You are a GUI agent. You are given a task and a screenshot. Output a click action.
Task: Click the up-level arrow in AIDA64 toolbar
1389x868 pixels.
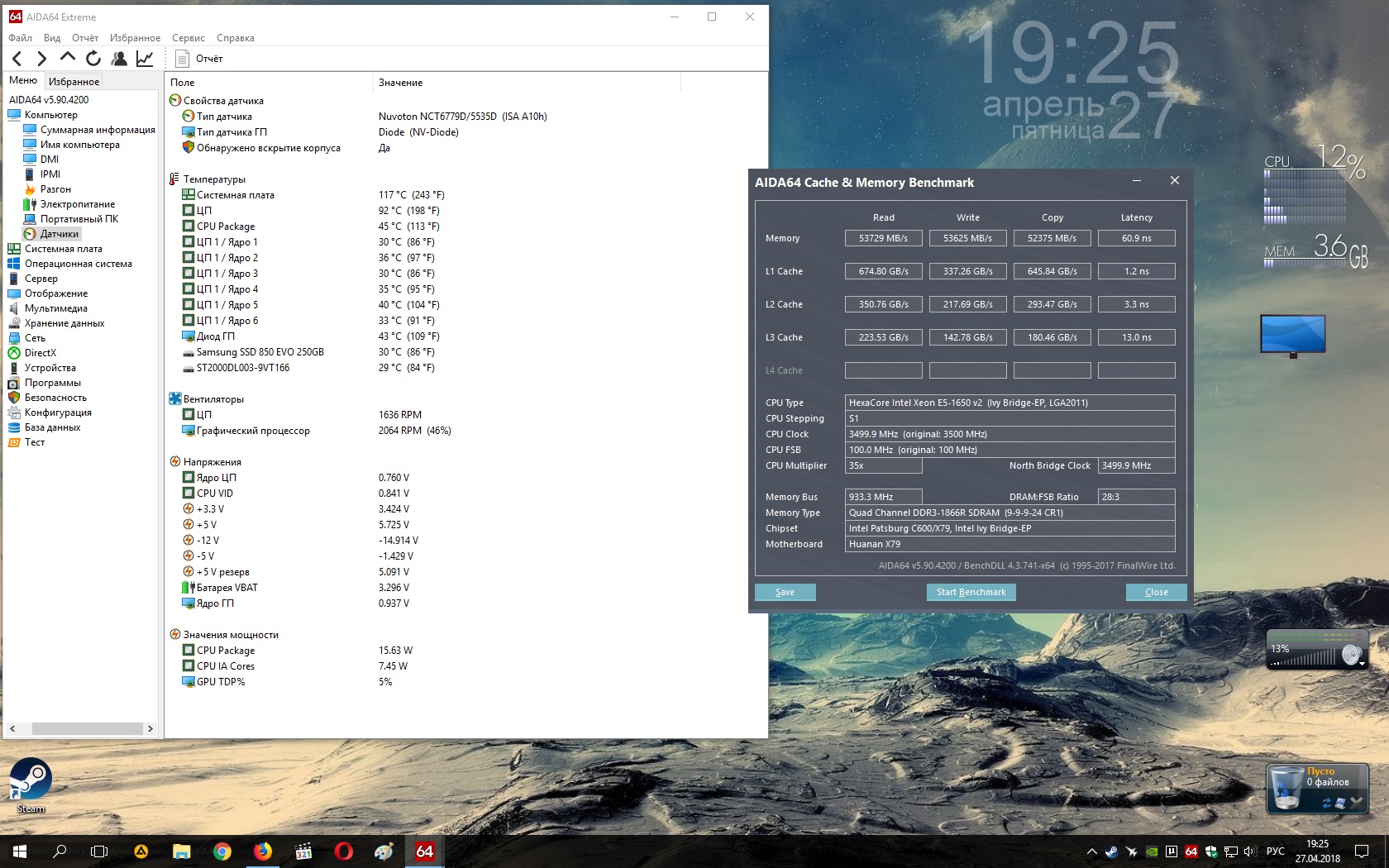click(68, 57)
